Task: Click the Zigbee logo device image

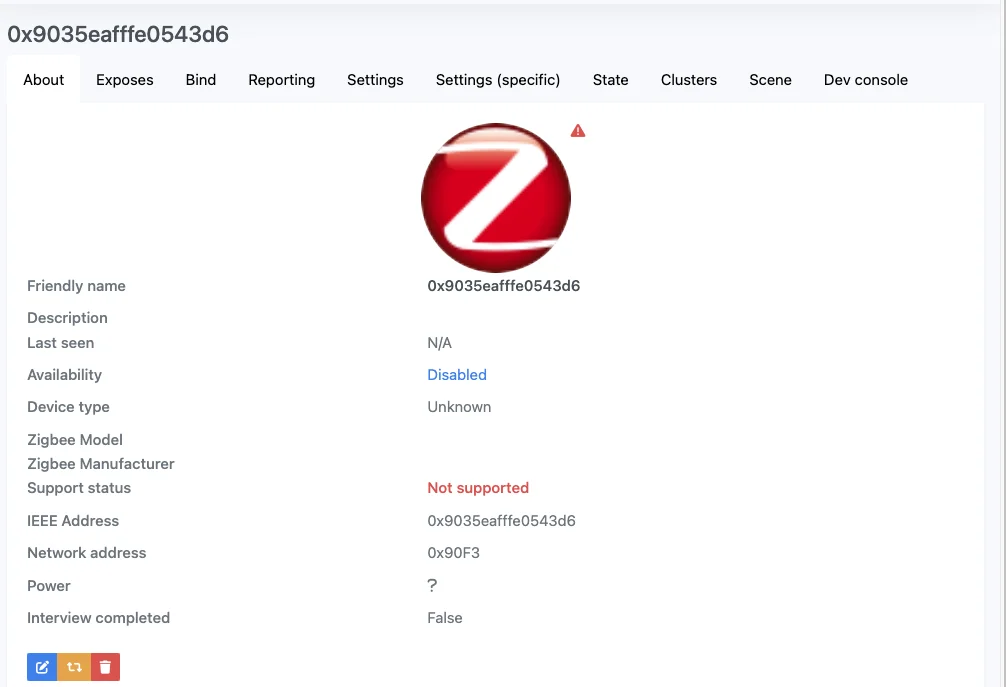Action: [496, 198]
